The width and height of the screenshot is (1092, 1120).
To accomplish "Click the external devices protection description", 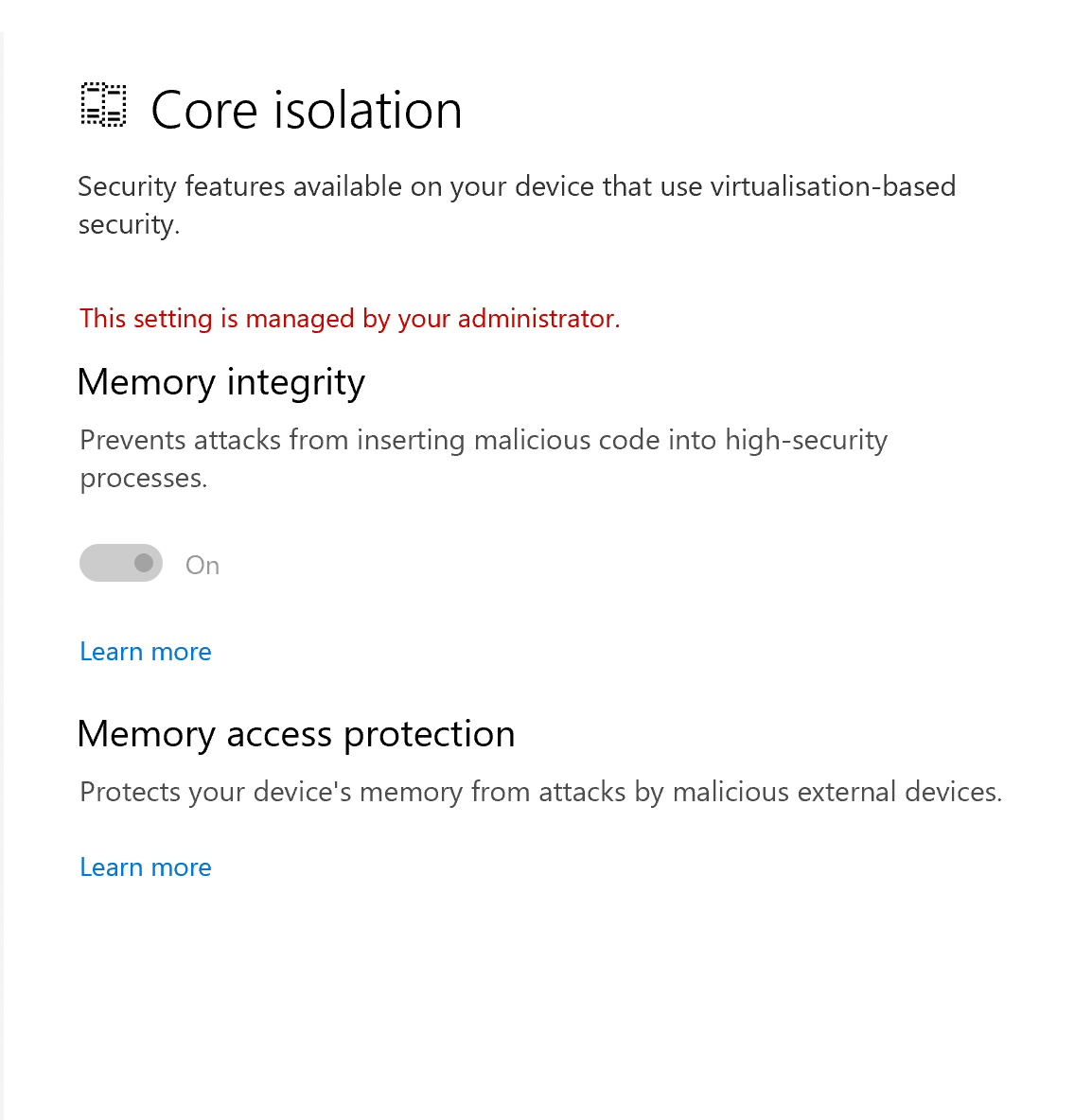I will click(540, 791).
